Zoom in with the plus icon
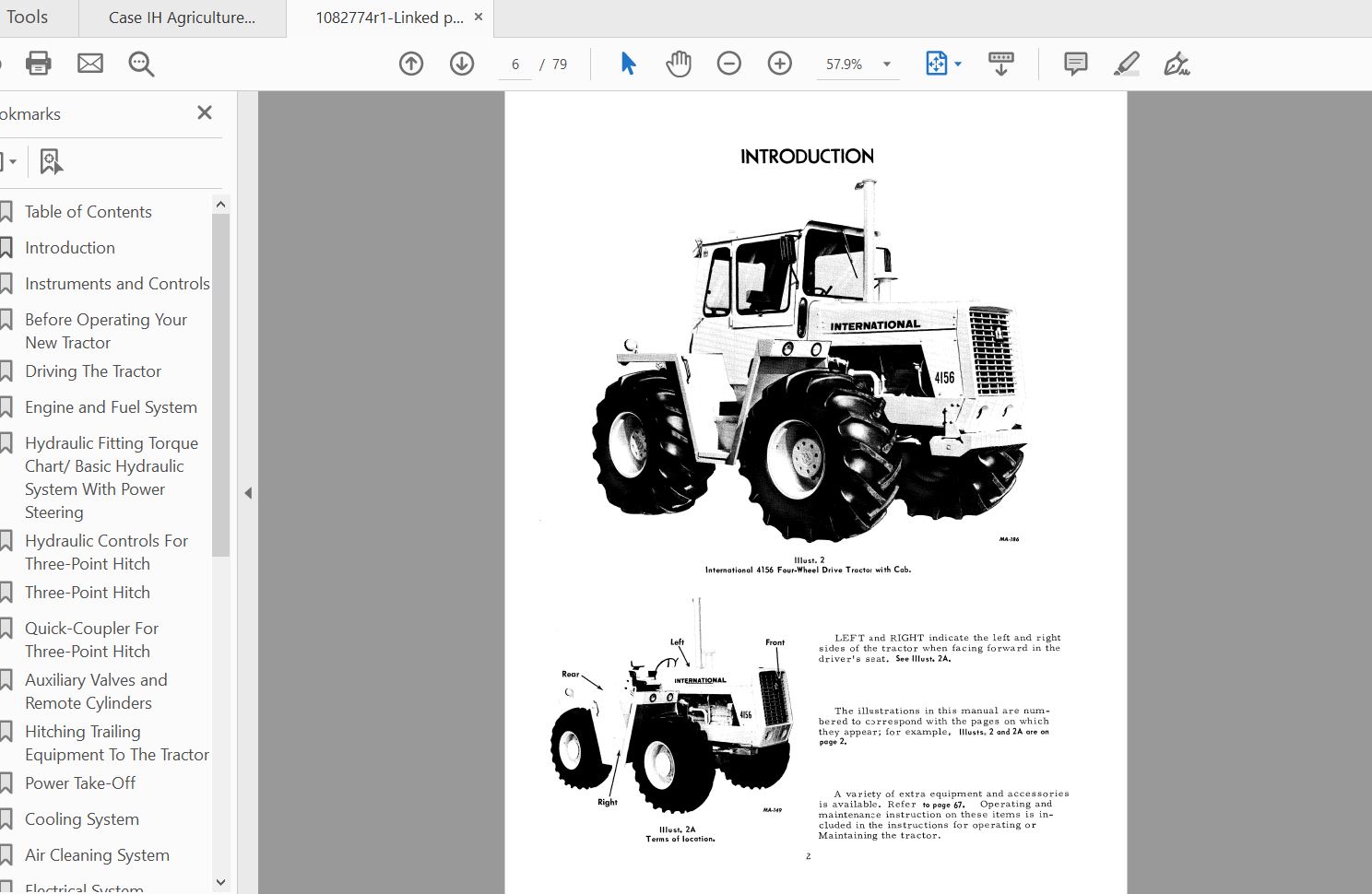Viewport: 1372px width, 894px height. (x=780, y=64)
